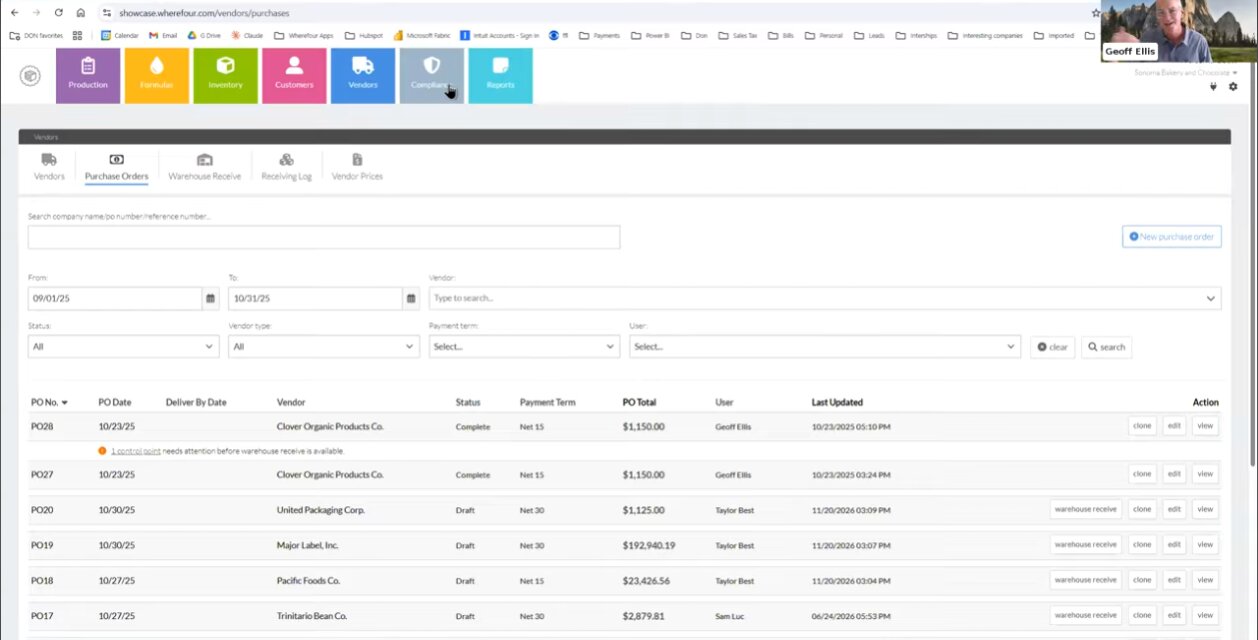Open the Production module tile
Image resolution: width=1258 pixels, height=640 pixels.
point(88,75)
